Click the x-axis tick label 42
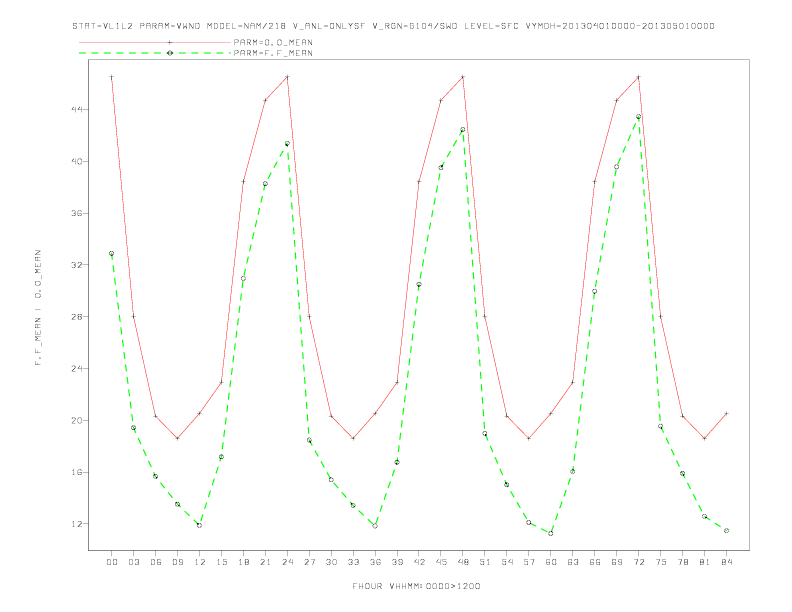Viewport: 792px width, 612px height. [419, 562]
